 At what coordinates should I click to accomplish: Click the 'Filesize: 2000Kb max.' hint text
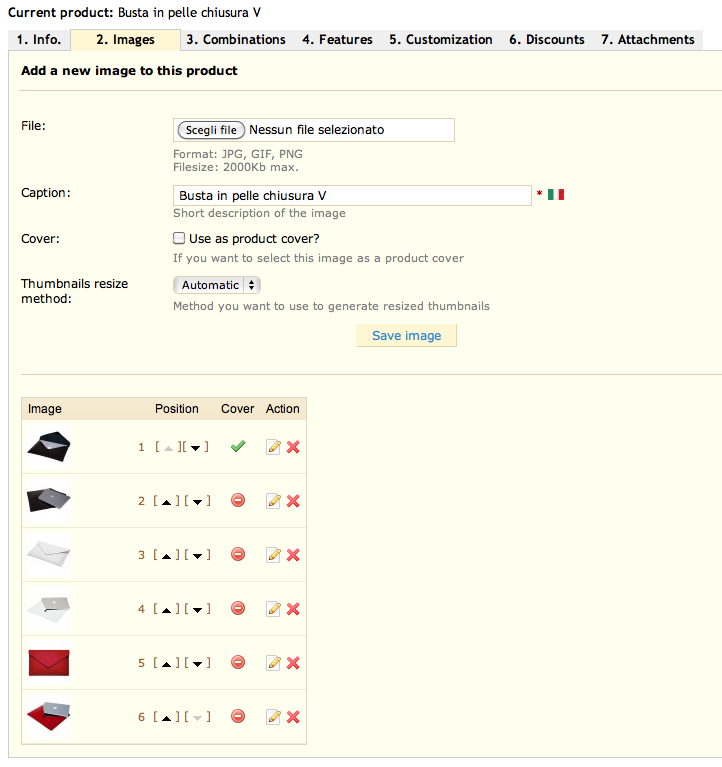tap(236, 167)
